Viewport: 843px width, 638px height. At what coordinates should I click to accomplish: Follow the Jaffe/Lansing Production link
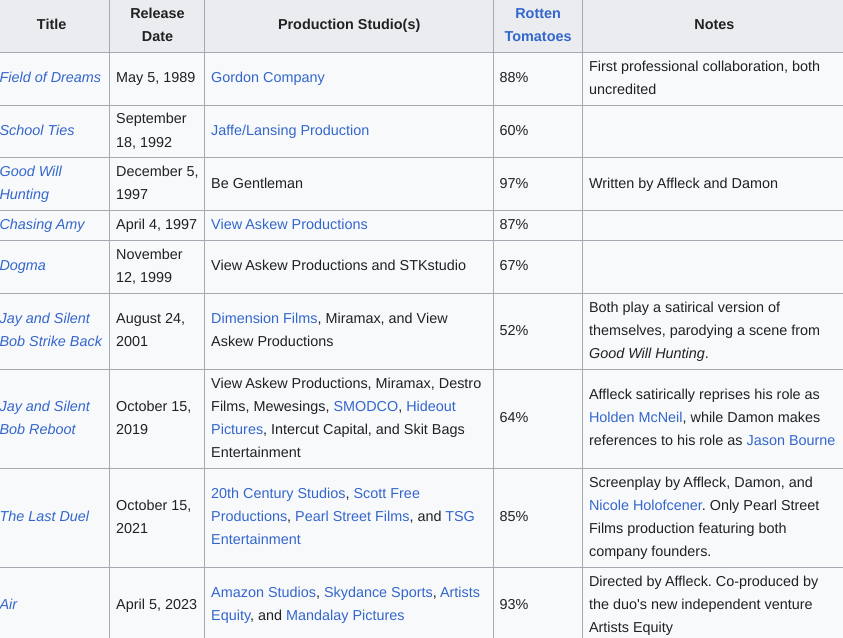click(x=290, y=130)
